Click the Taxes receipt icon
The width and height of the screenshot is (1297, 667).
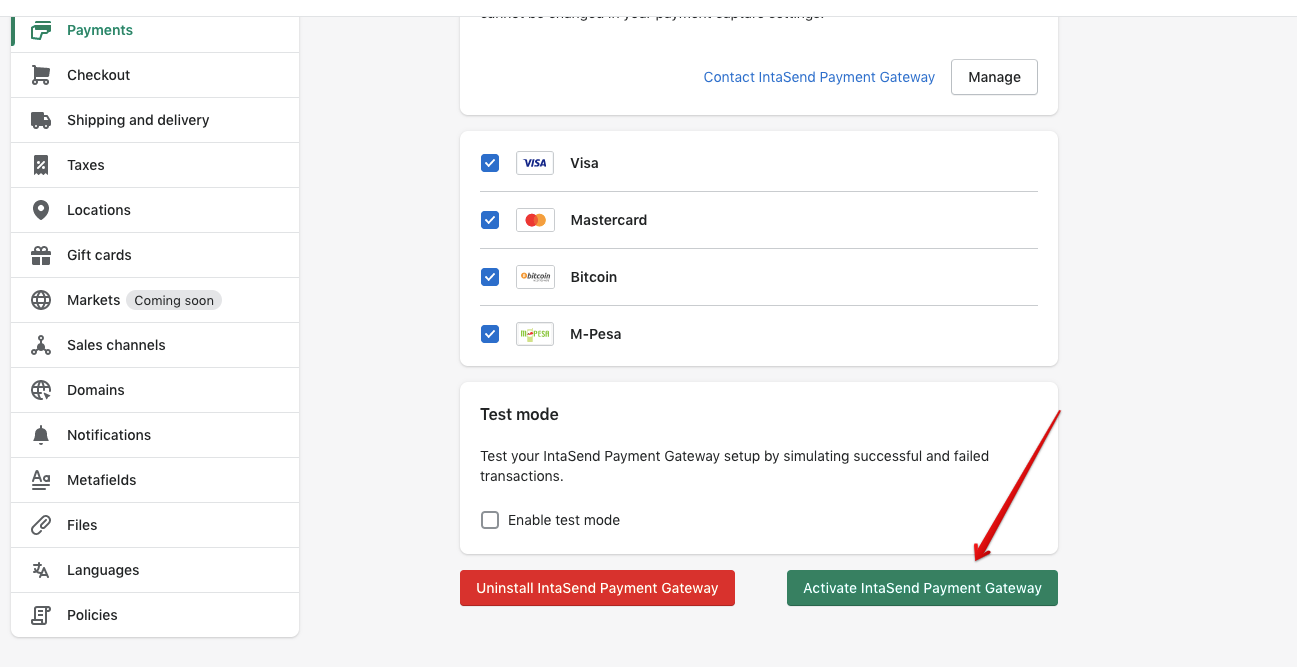[41, 165]
